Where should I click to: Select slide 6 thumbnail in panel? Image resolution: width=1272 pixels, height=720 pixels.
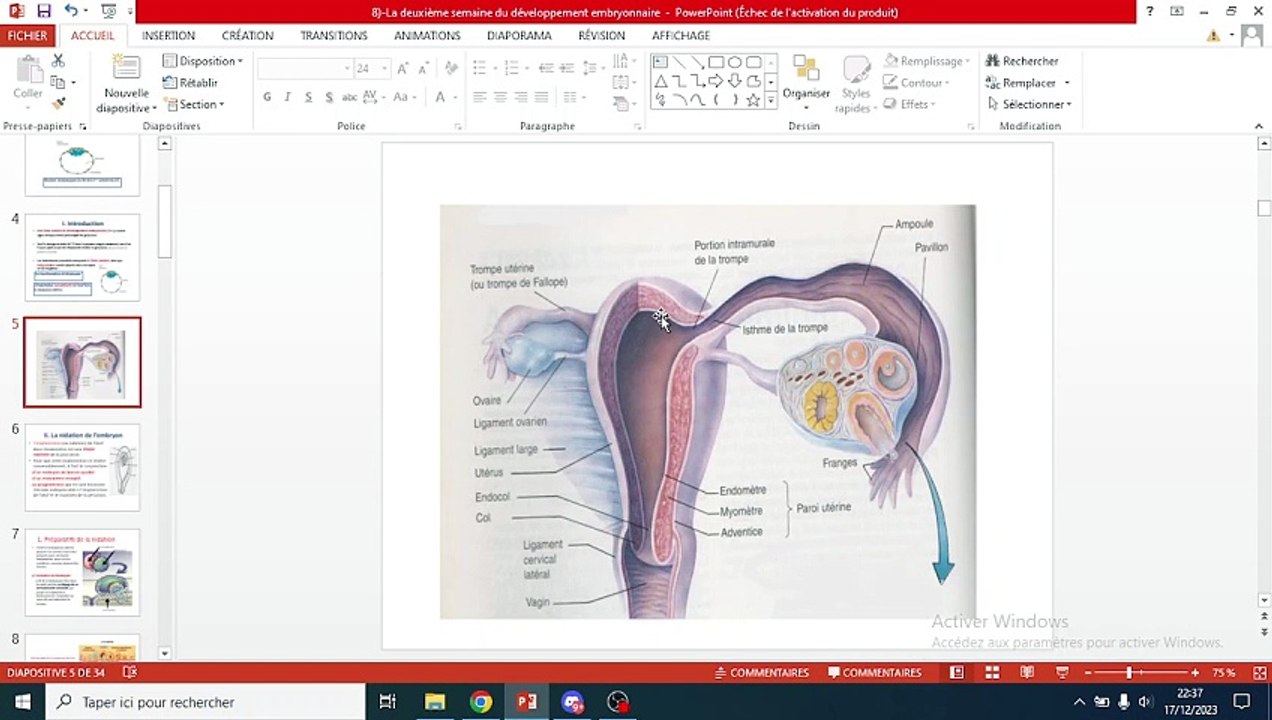pyautogui.click(x=82, y=467)
